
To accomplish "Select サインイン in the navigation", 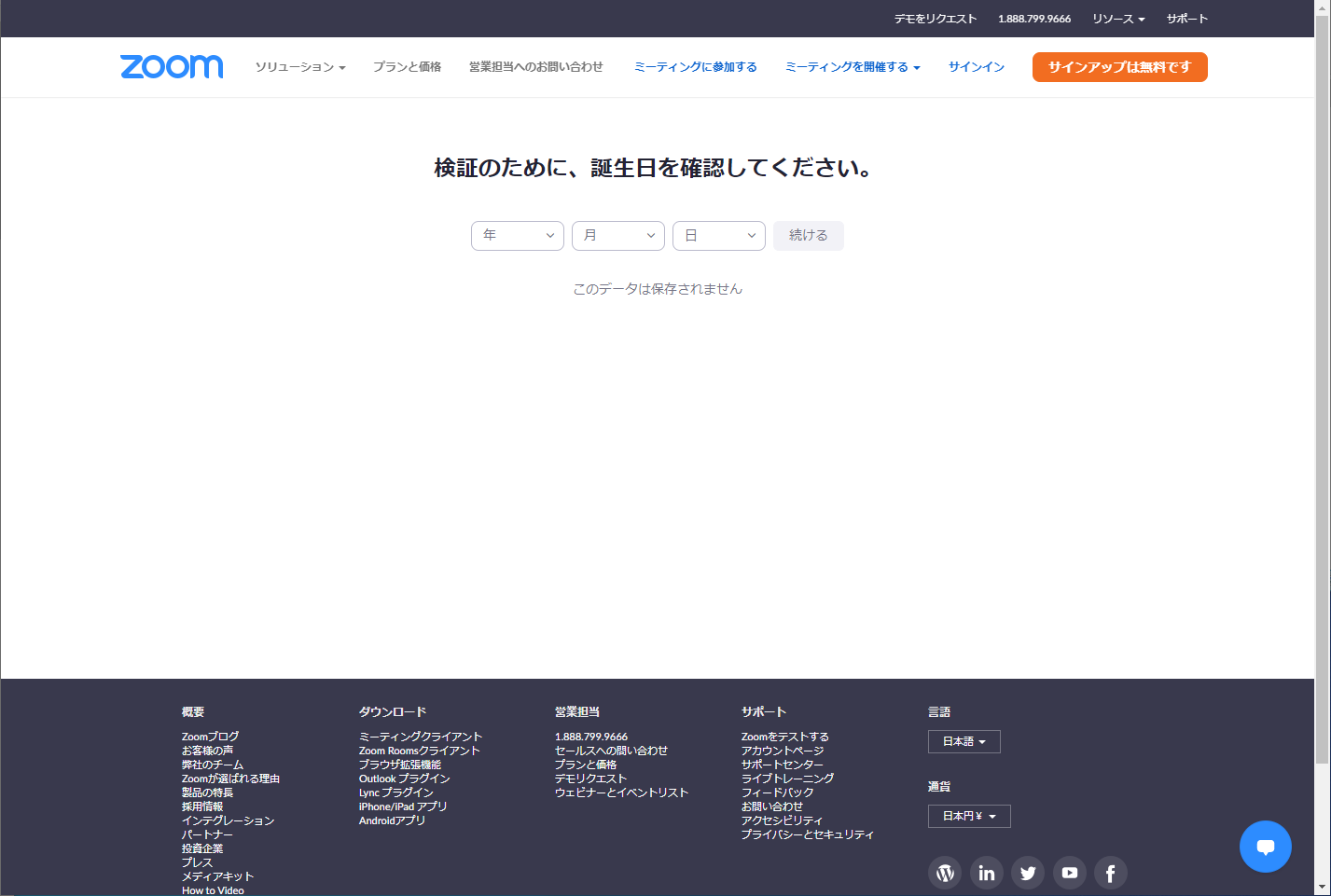I will 977,67.
